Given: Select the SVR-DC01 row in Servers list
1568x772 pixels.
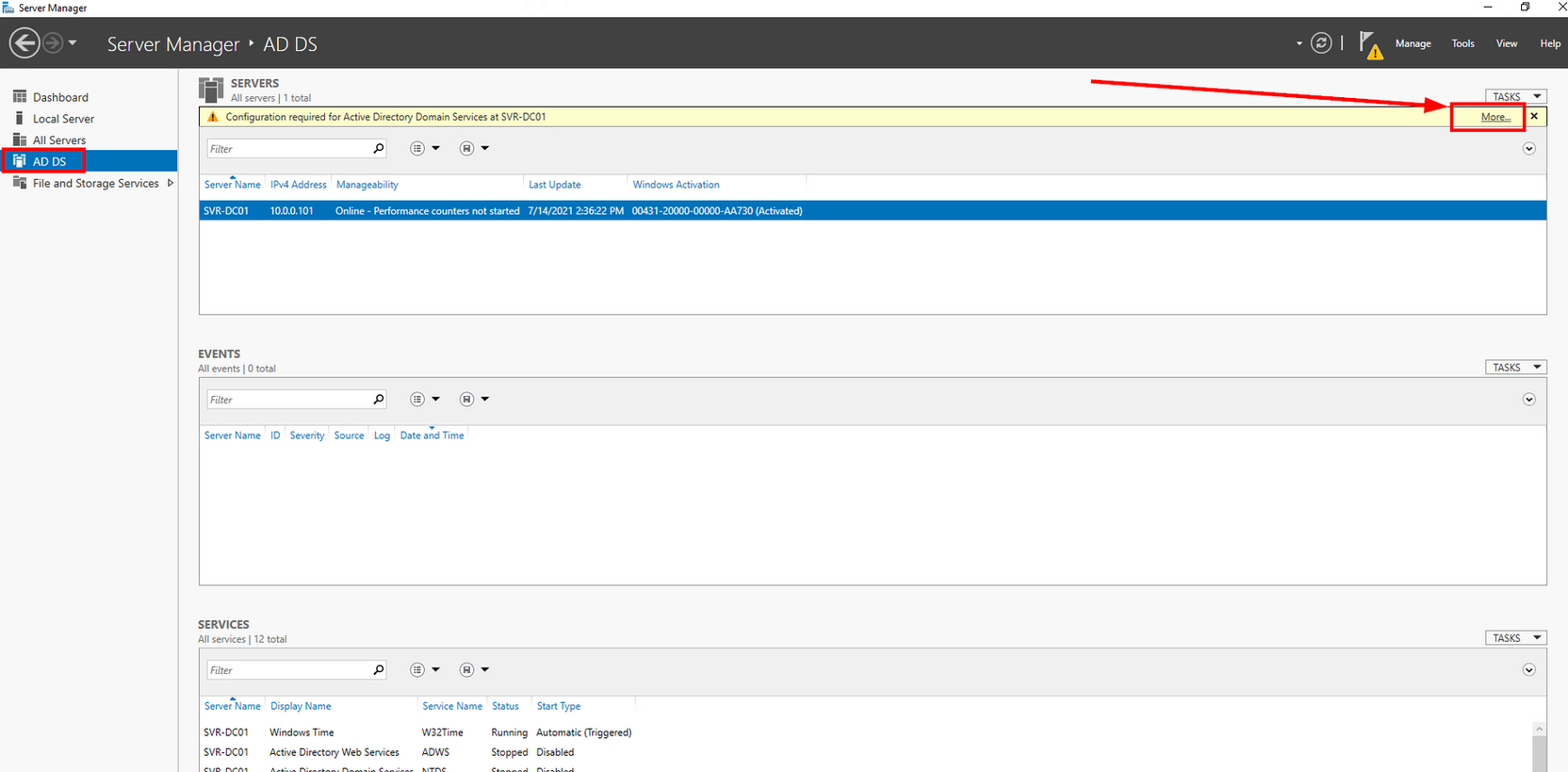Looking at the screenshot, I should coord(873,211).
